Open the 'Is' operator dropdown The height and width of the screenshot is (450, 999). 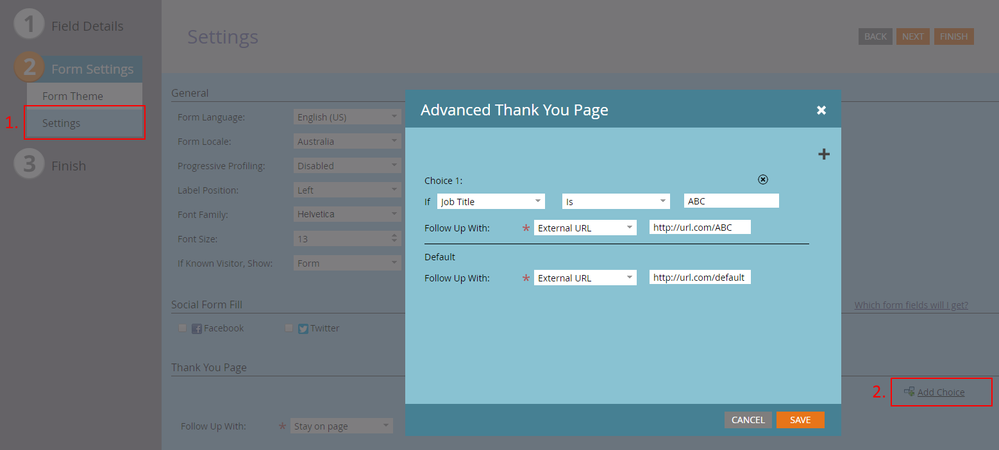pos(615,201)
